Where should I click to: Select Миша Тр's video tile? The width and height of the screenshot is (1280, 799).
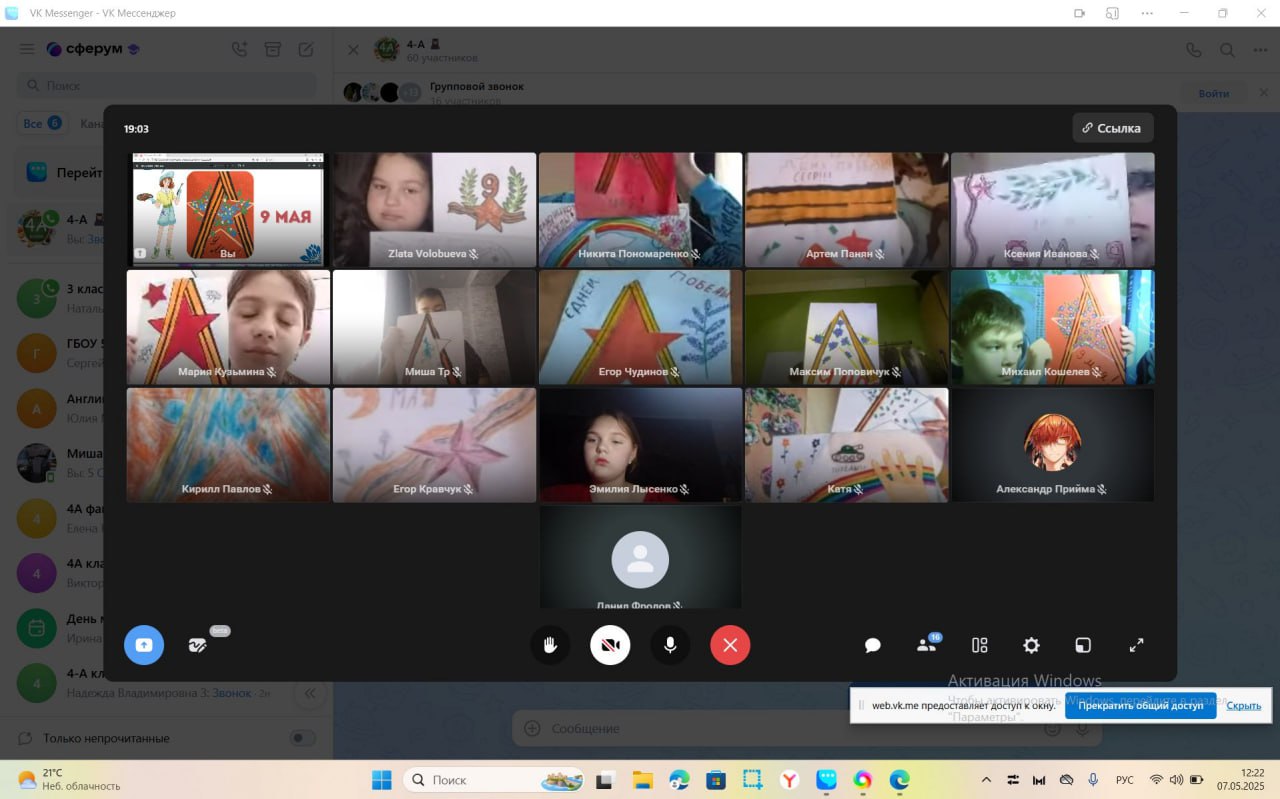coord(434,327)
